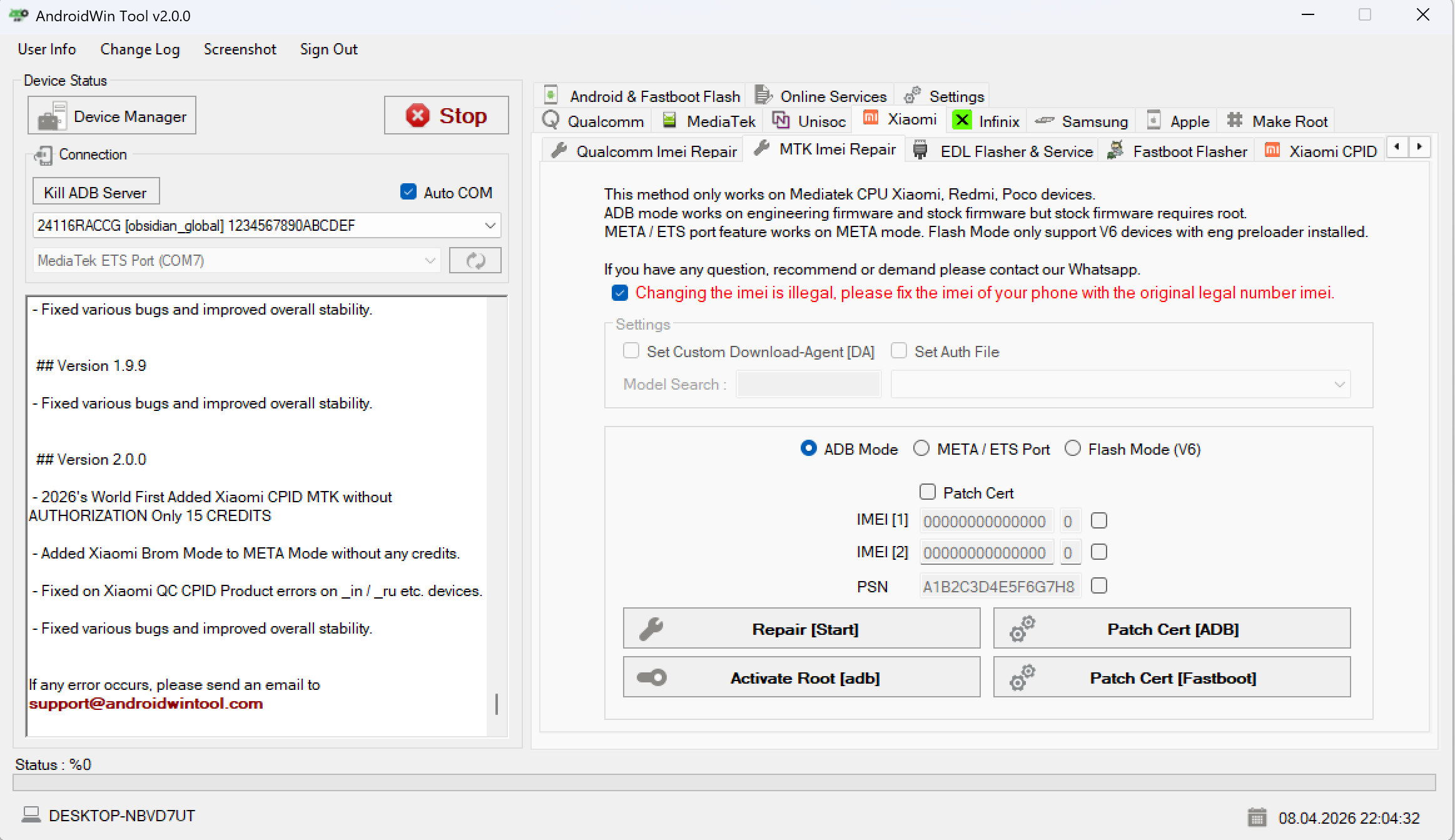Click the Make Root icon

pos(1234,120)
